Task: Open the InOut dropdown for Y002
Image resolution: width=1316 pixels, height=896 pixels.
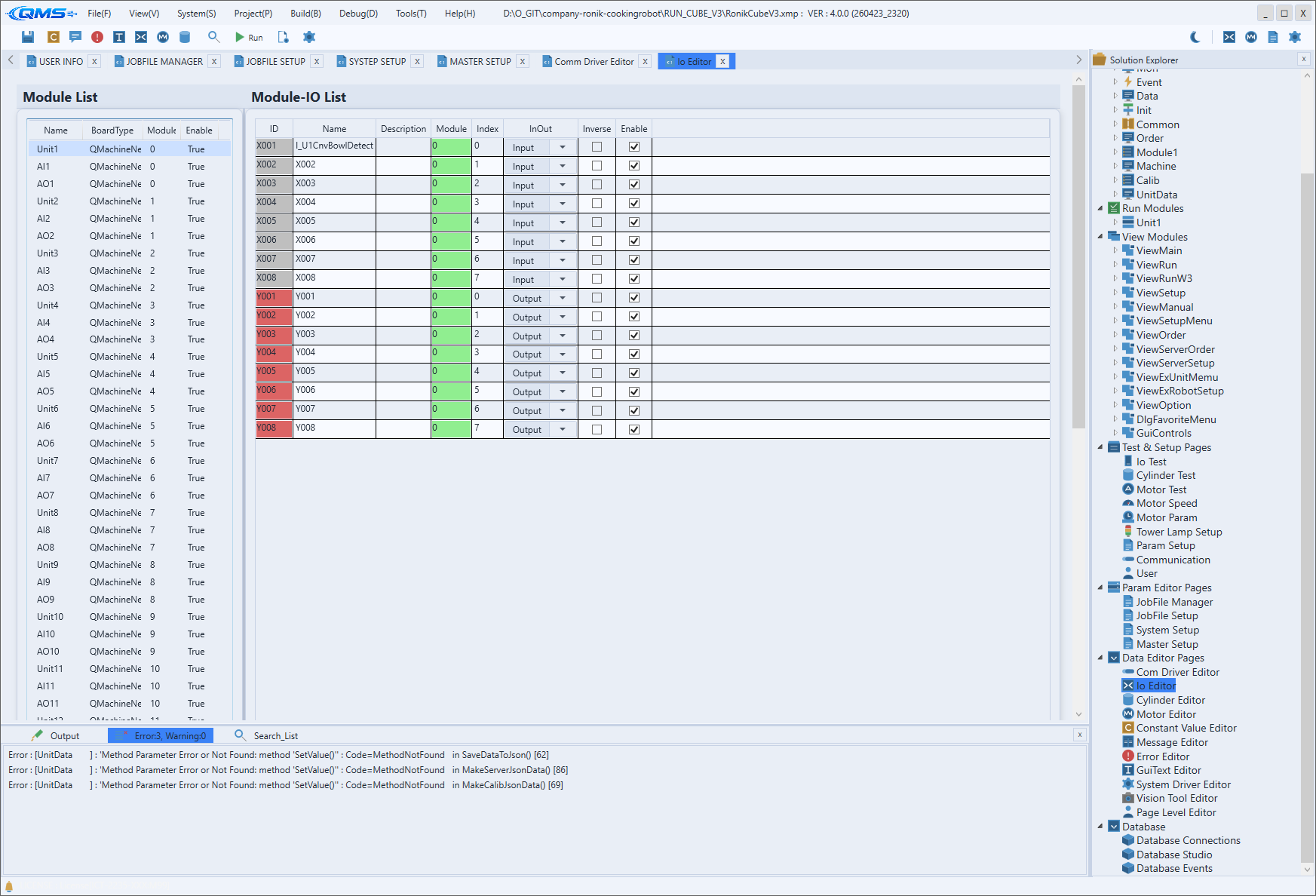Action: click(x=563, y=317)
